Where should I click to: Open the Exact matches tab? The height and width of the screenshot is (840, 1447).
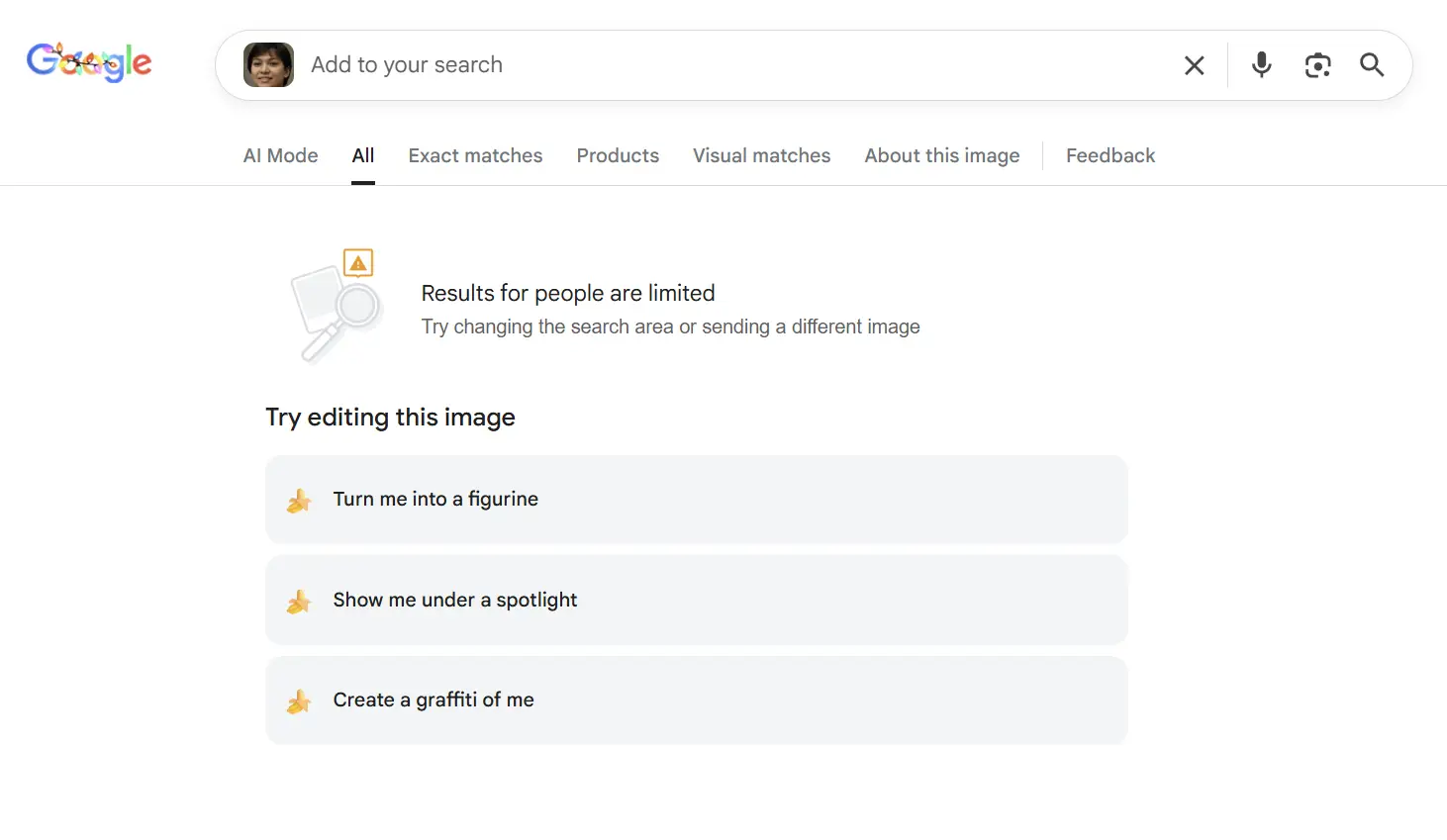(475, 155)
